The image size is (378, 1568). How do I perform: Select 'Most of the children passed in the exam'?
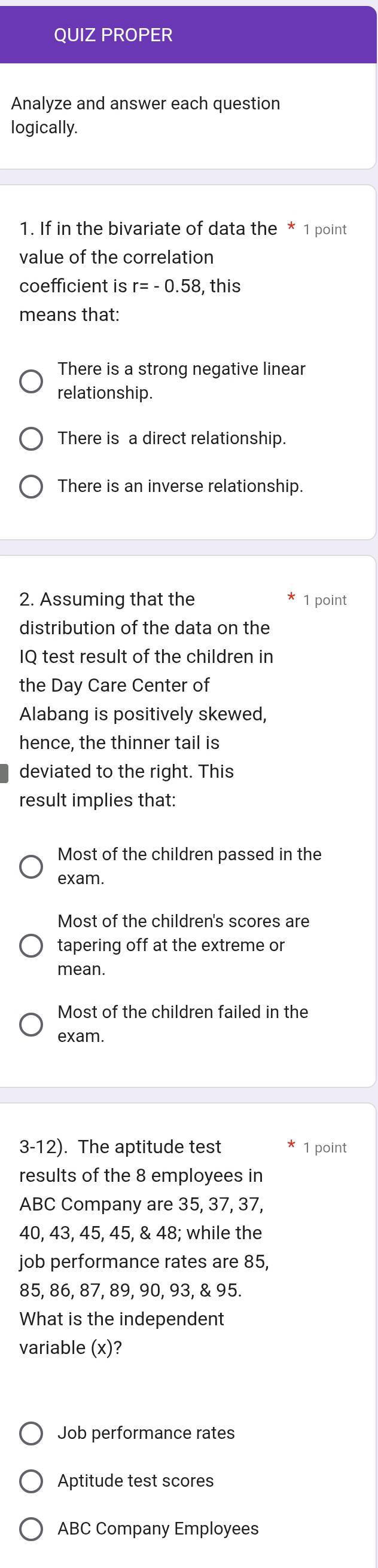click(x=31, y=866)
